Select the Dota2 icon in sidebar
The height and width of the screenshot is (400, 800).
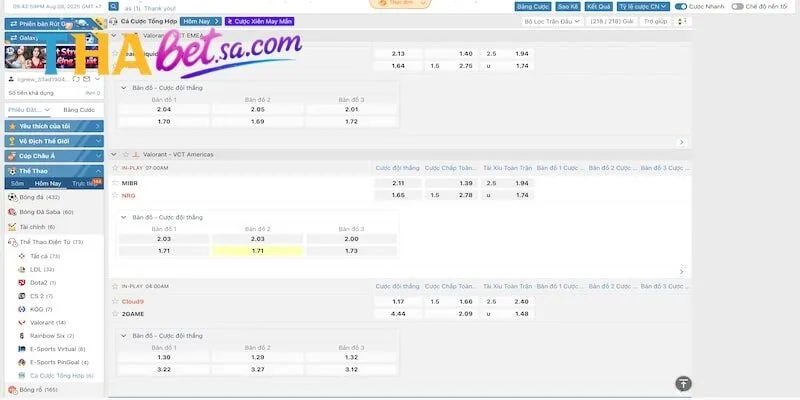[22, 283]
